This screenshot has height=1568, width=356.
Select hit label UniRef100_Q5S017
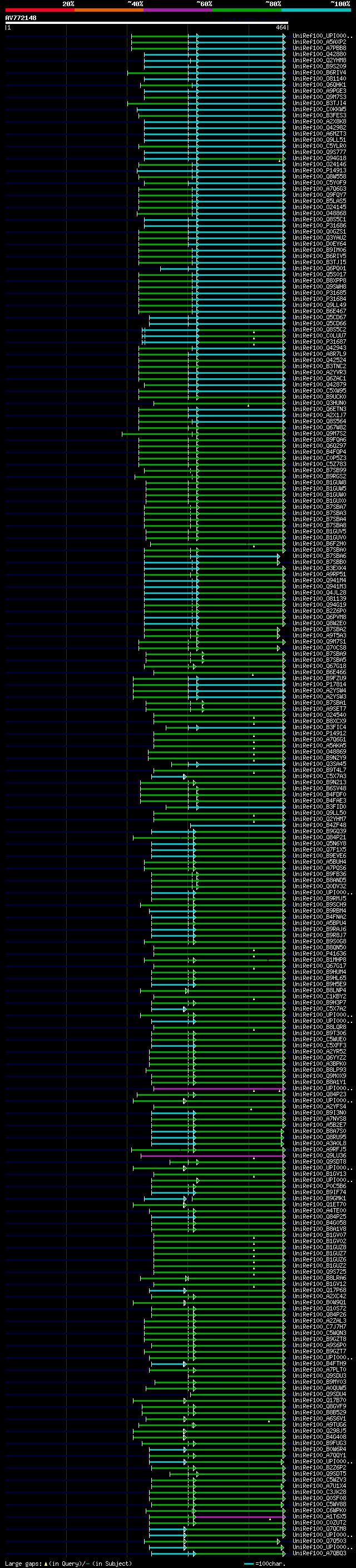319,275
